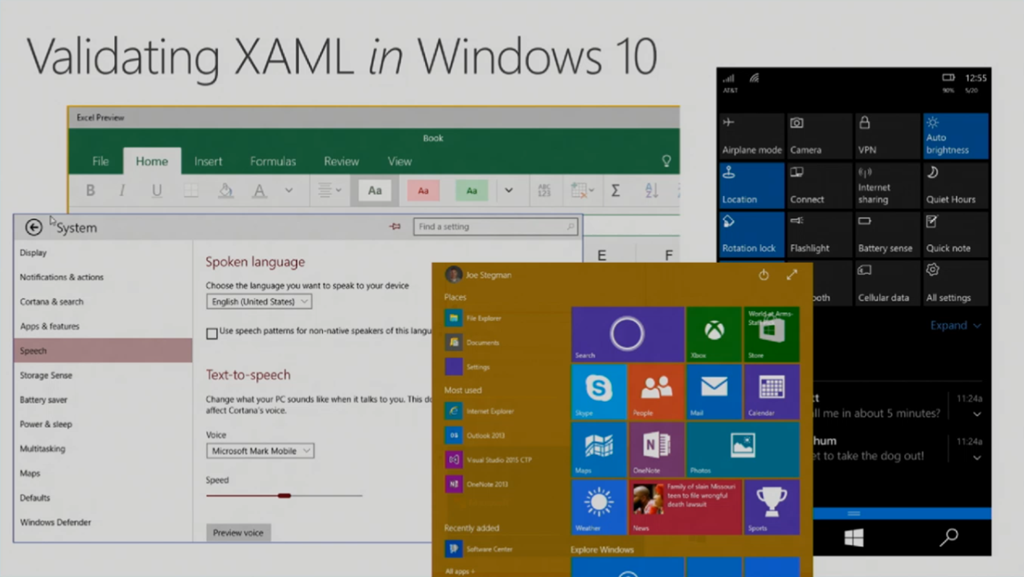
Task: Click the number format icon in Excel
Action: (544, 191)
